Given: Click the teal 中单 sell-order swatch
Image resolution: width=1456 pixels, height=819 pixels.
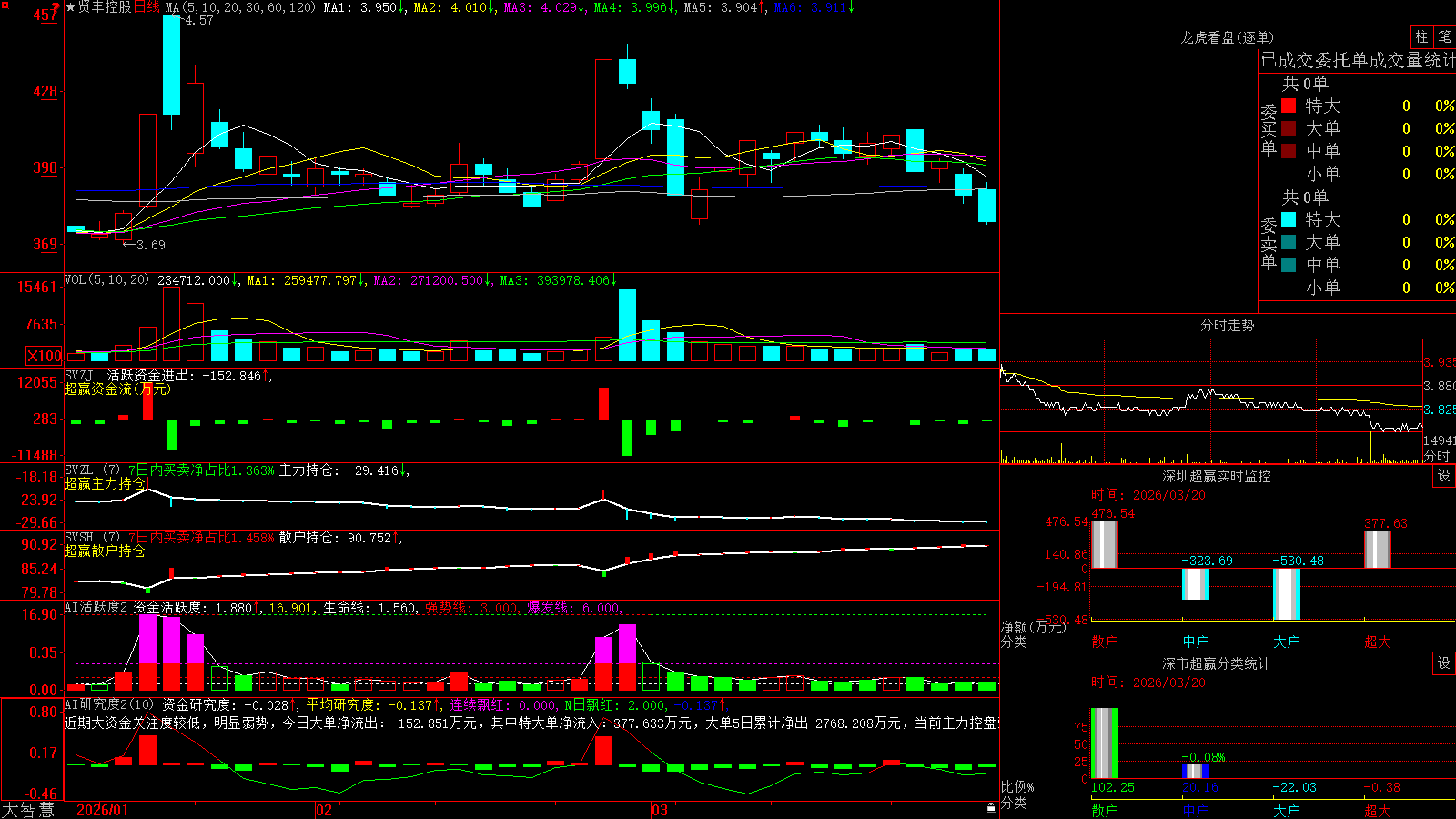Looking at the screenshot, I should coord(1289,265).
